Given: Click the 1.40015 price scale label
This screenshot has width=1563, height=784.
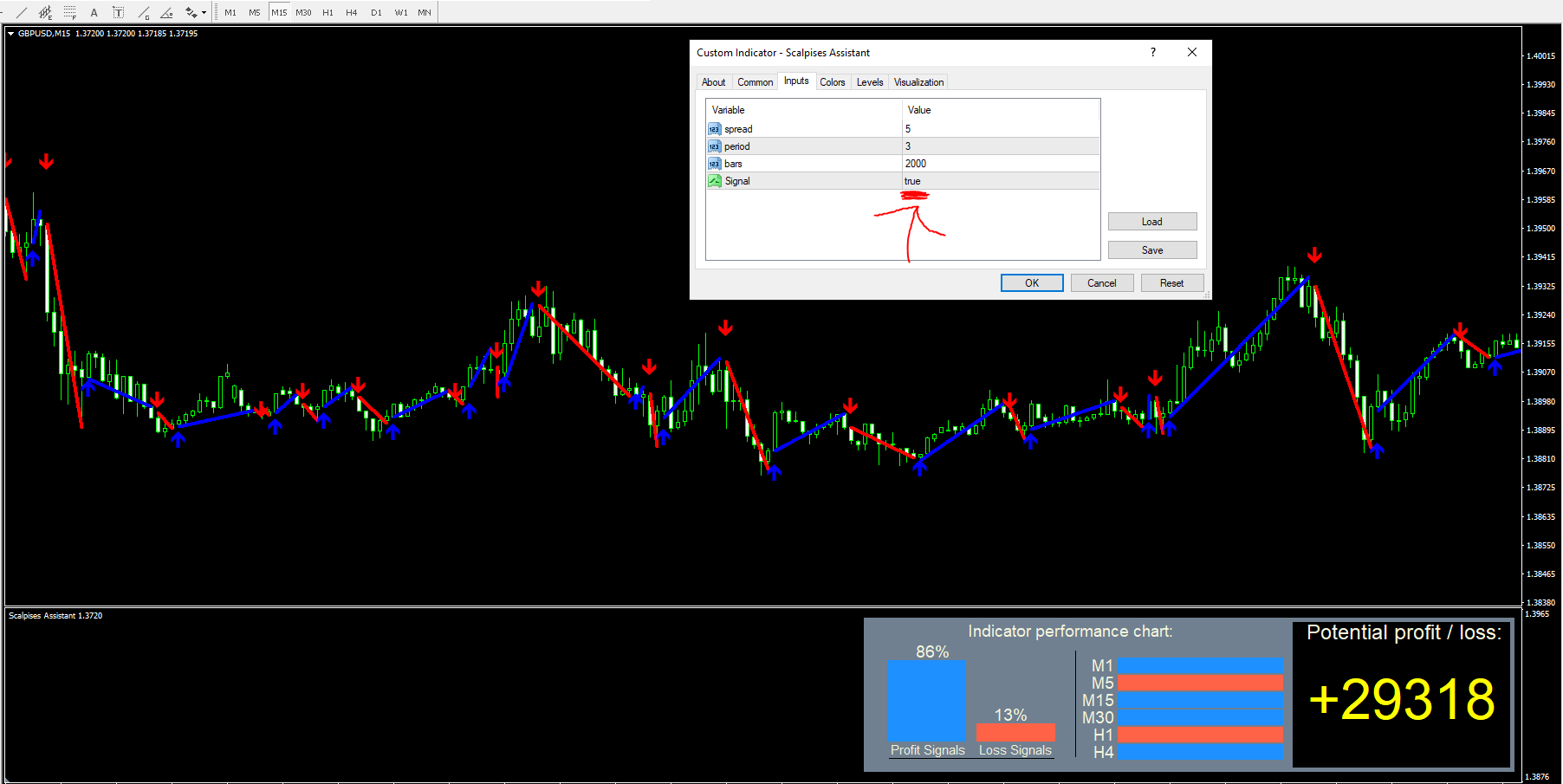Looking at the screenshot, I should pyautogui.click(x=1540, y=56).
